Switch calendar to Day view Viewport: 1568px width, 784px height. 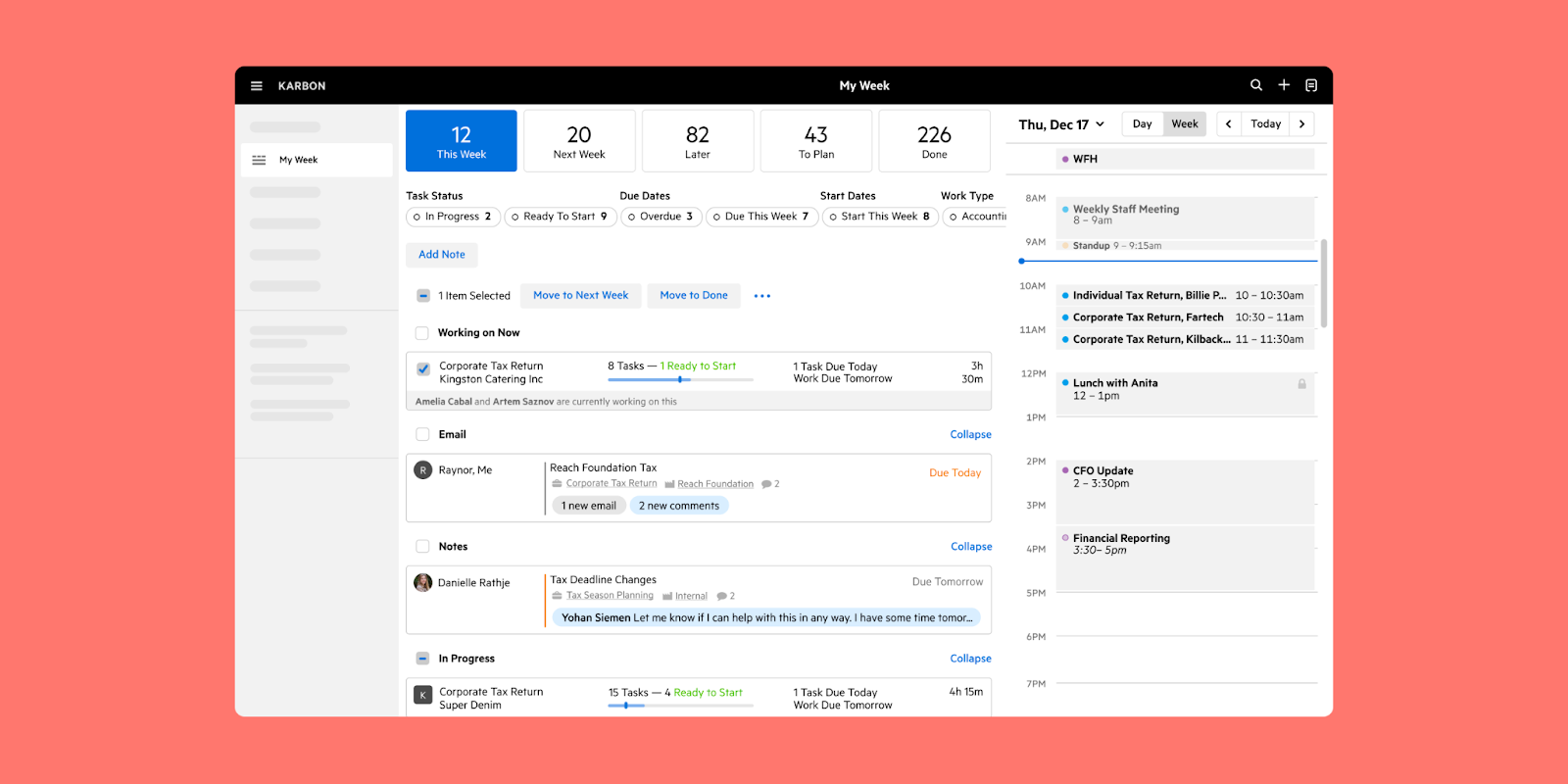click(1143, 124)
